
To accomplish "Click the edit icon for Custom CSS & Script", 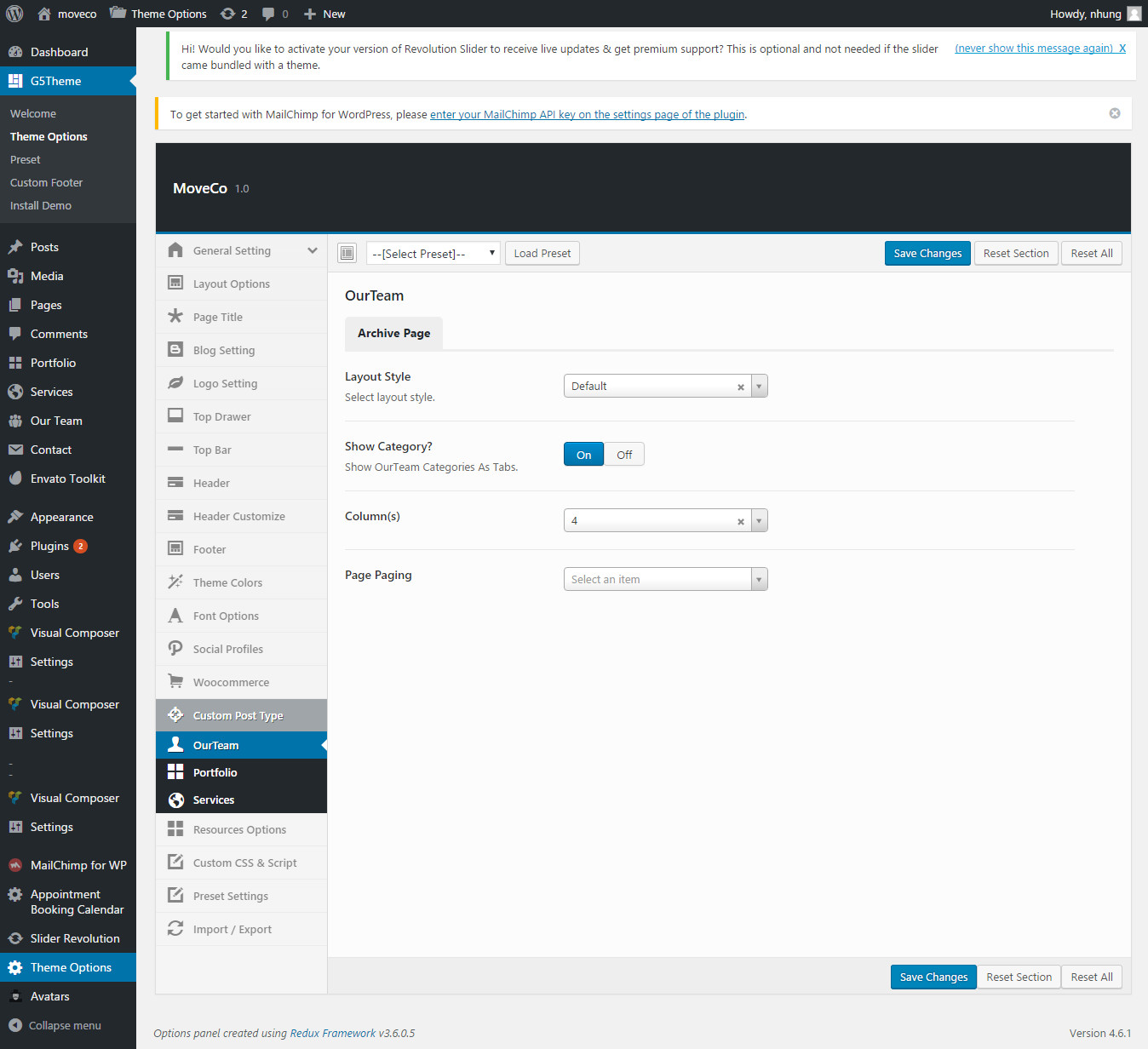I will coord(175,862).
